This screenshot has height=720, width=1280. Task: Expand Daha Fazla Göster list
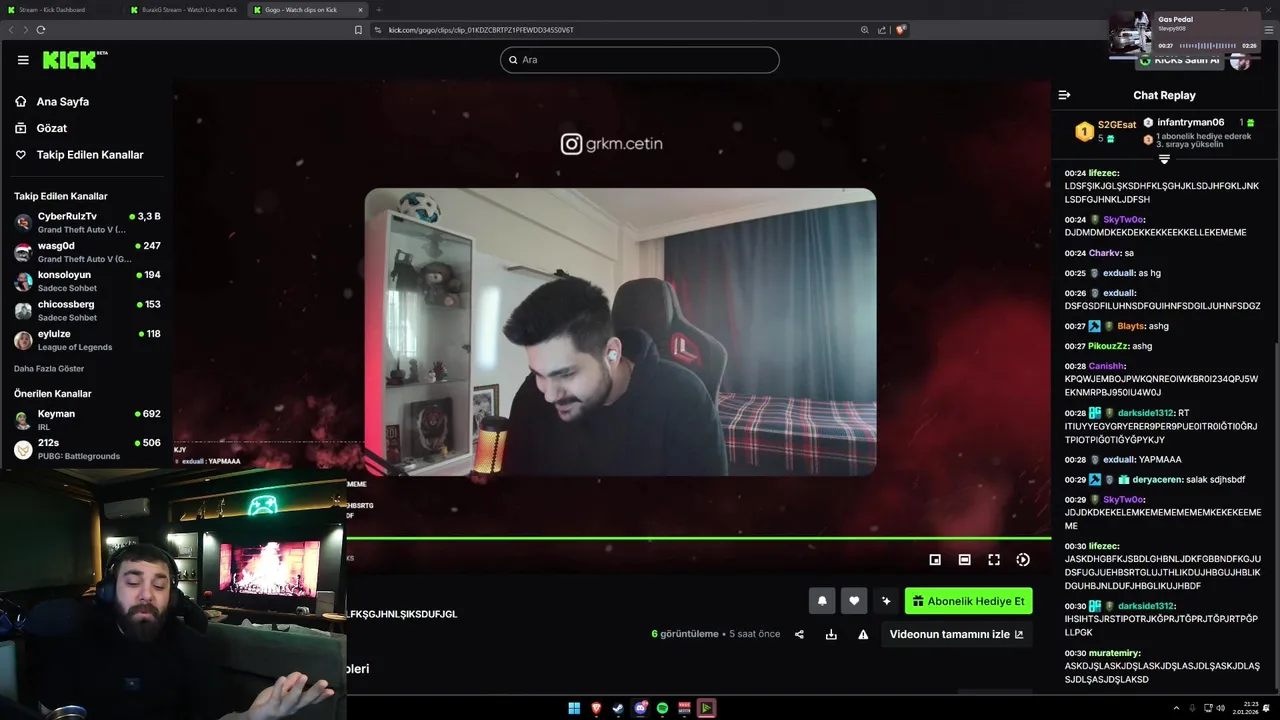point(49,369)
